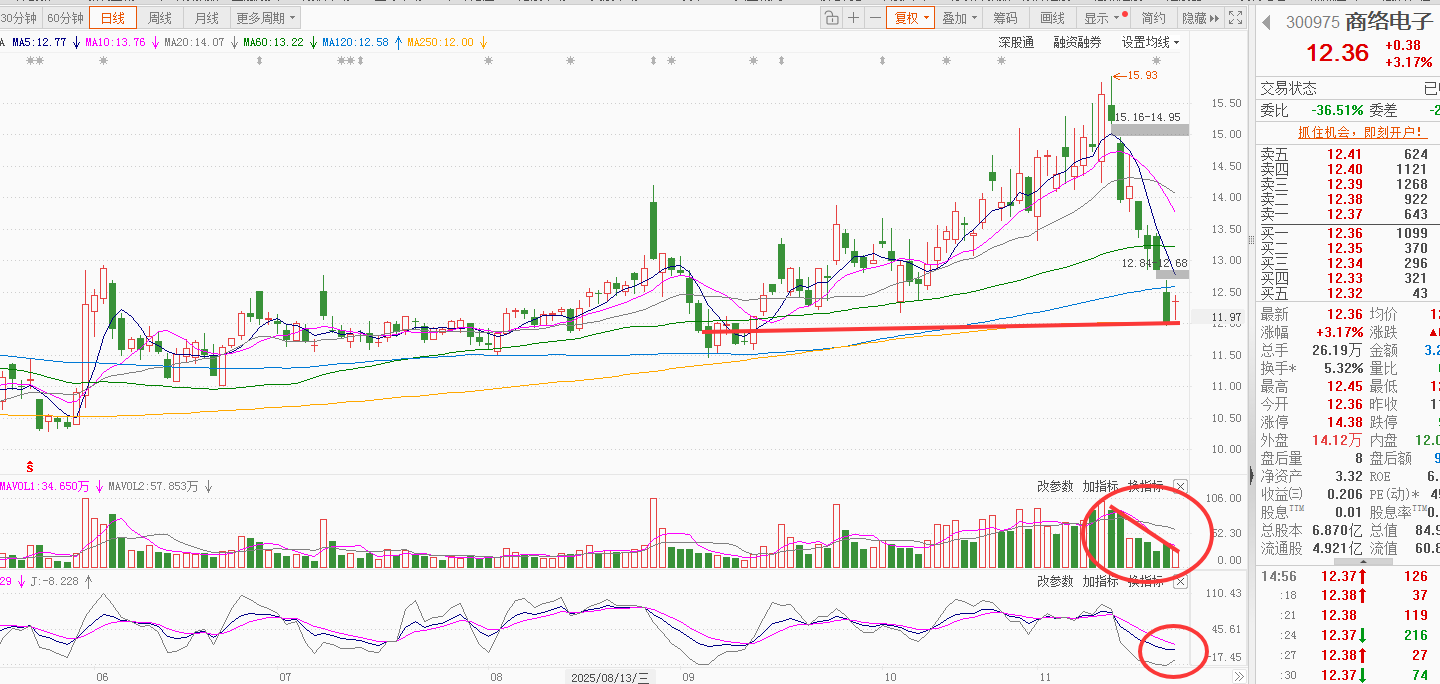The image size is (1440, 684).
Task: Click the 交易状态 label
Action: tap(1288, 88)
